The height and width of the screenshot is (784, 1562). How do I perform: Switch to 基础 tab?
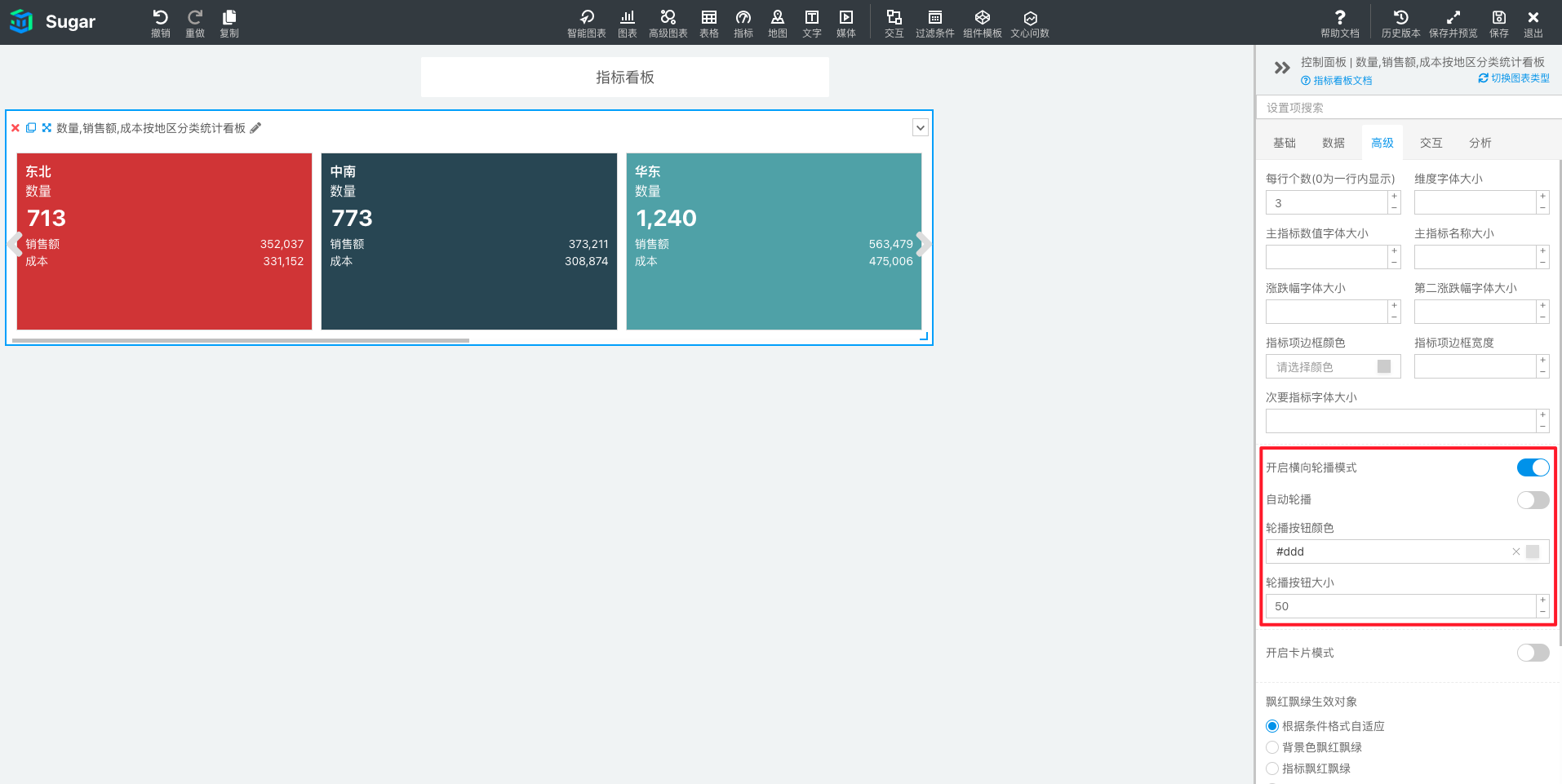pos(1285,143)
